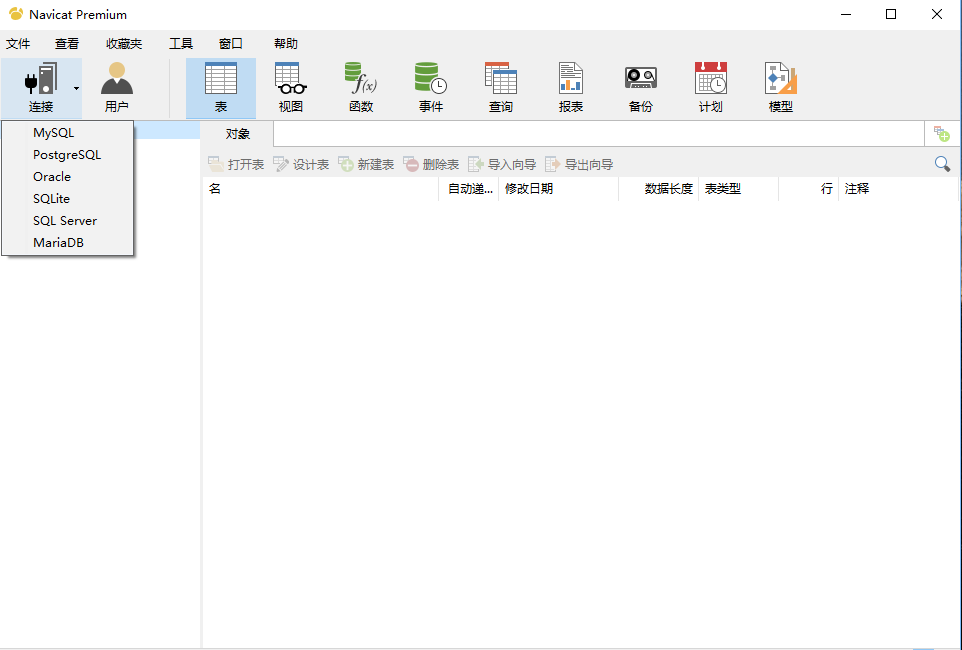The width and height of the screenshot is (962, 650).
Task: Click the magnifier search icon
Action: pos(942,164)
